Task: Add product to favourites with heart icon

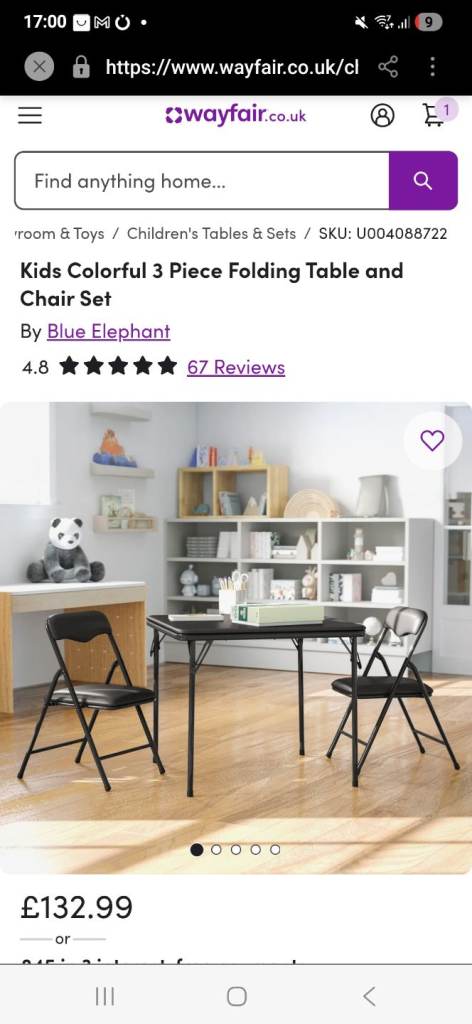Action: pyautogui.click(x=432, y=440)
